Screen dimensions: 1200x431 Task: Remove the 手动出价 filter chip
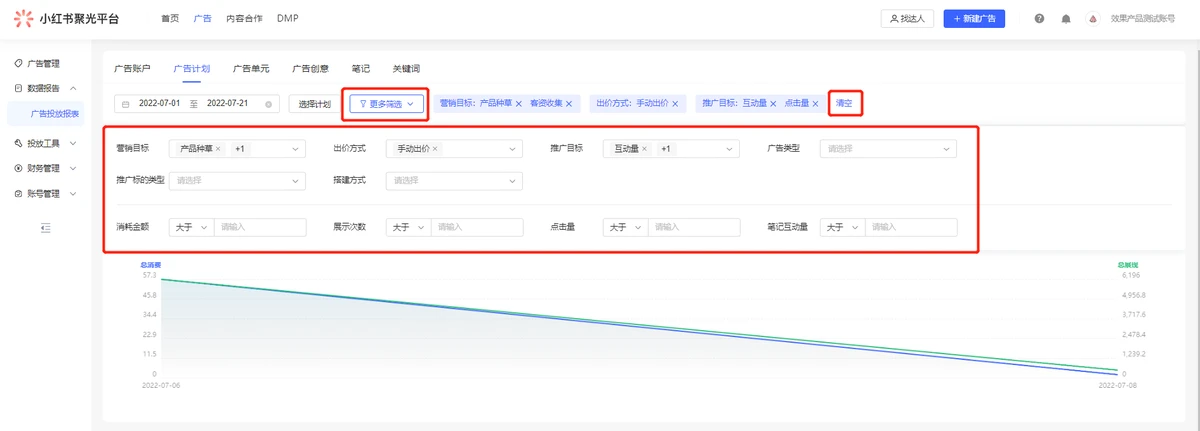tap(675, 104)
